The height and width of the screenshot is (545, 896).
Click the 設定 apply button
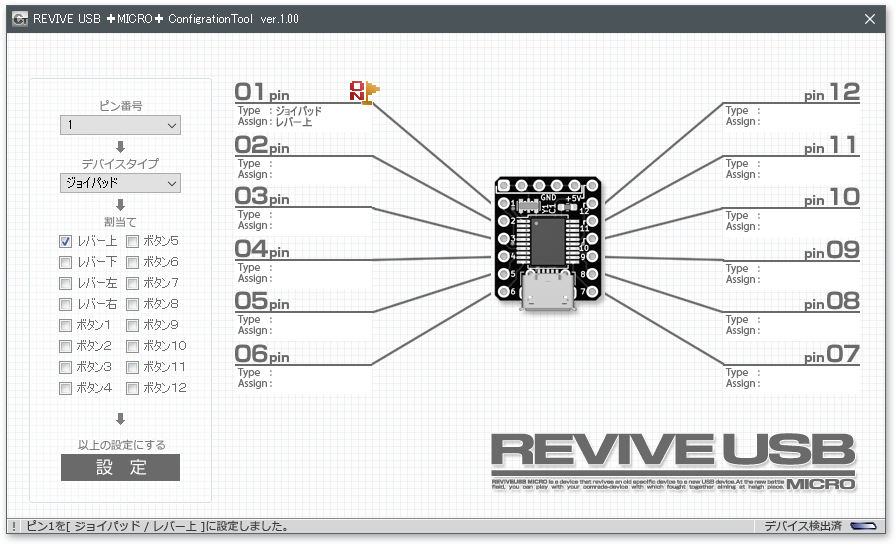[x=121, y=467]
